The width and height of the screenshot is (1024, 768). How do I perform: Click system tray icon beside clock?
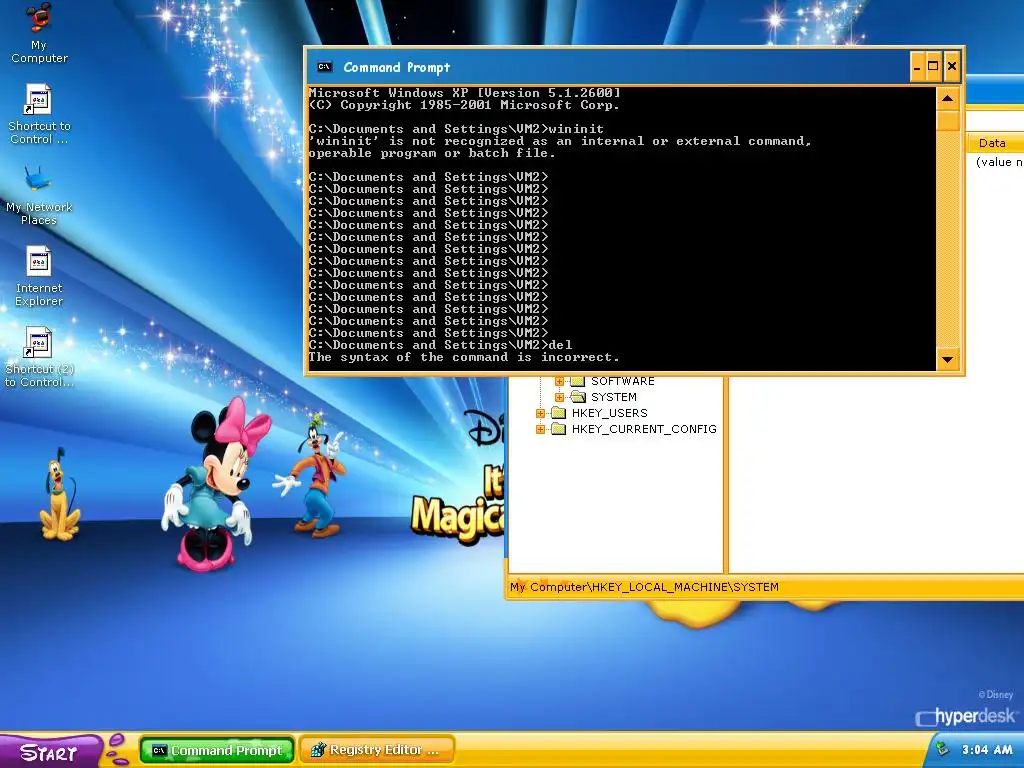pos(942,749)
